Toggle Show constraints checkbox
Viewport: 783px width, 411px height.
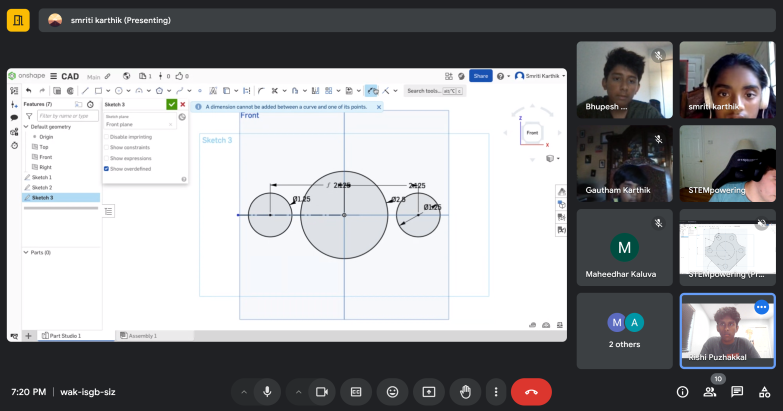tap(106, 147)
